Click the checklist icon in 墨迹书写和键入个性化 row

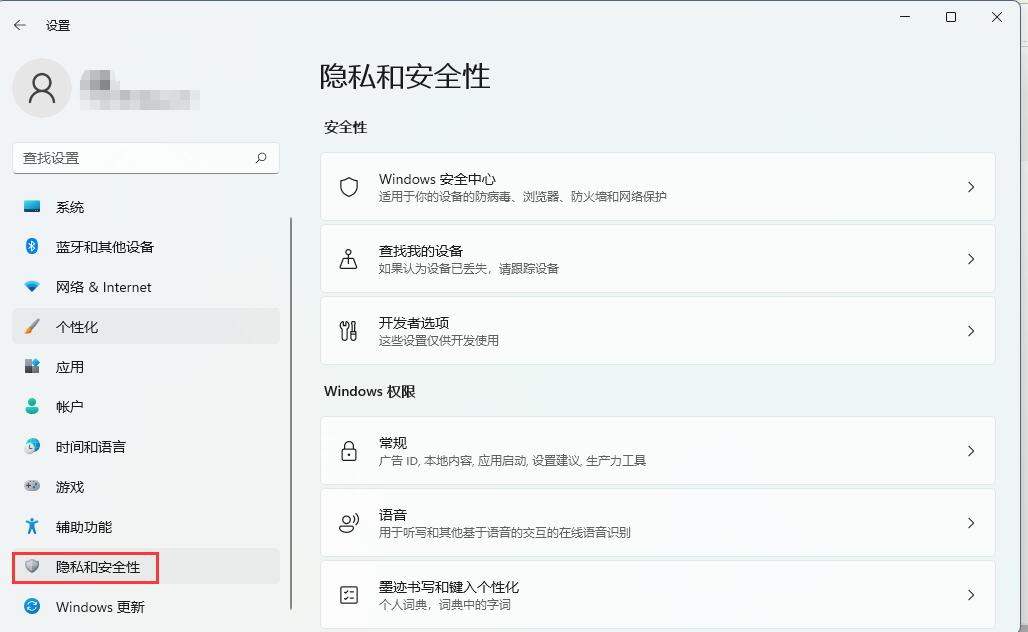(349, 595)
